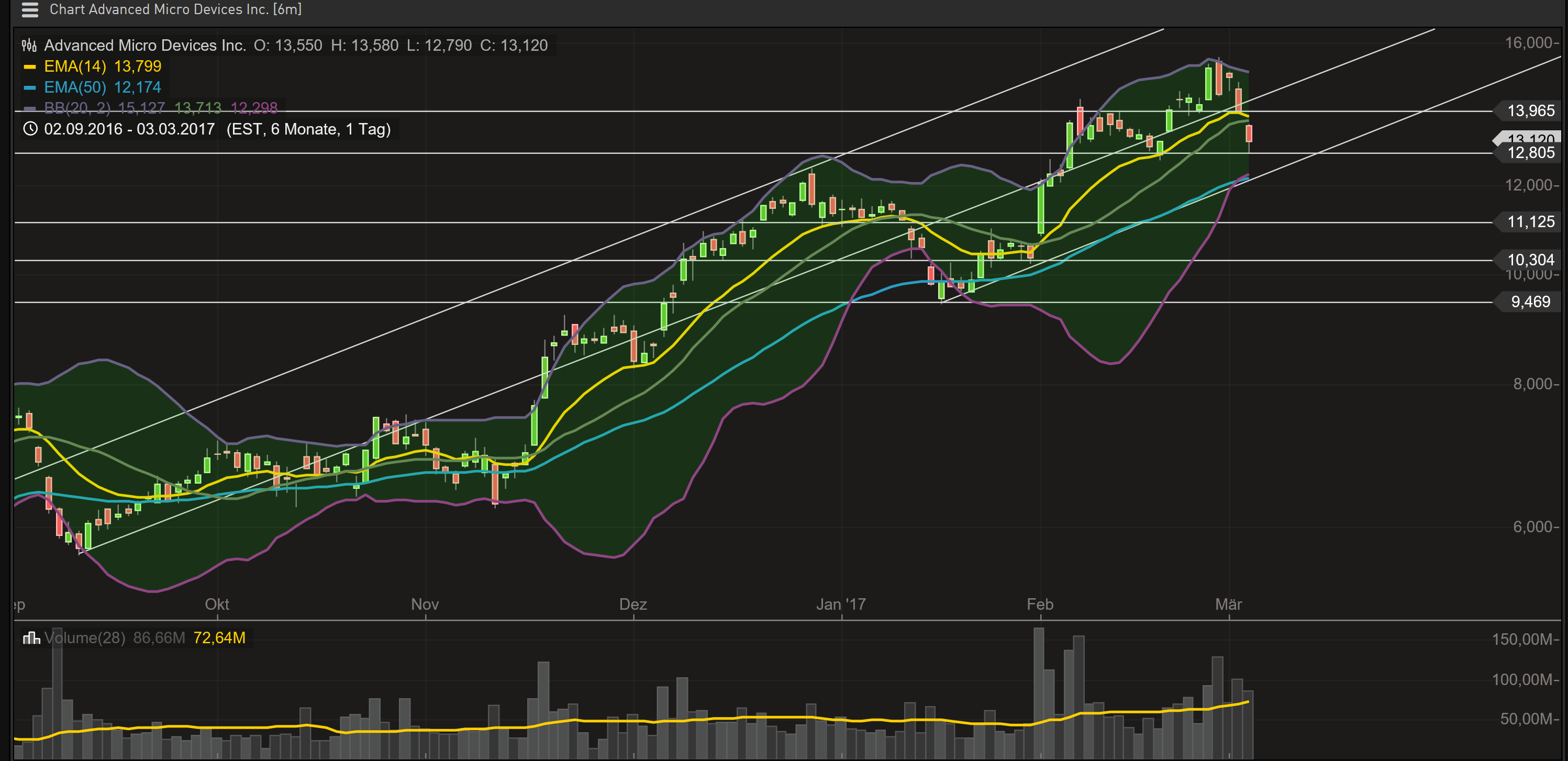1568x761 pixels.
Task: Click the Volume(28) indicator label
Action: (85, 637)
